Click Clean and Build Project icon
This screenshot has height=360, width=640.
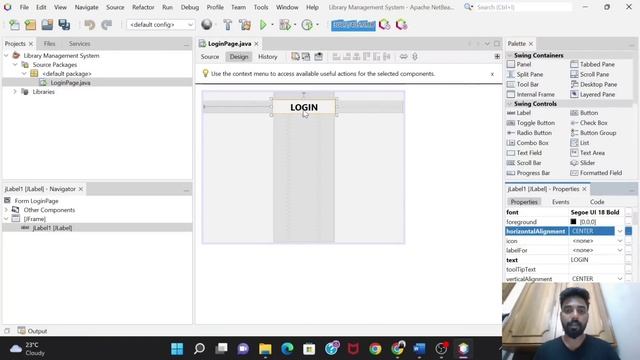point(245,25)
